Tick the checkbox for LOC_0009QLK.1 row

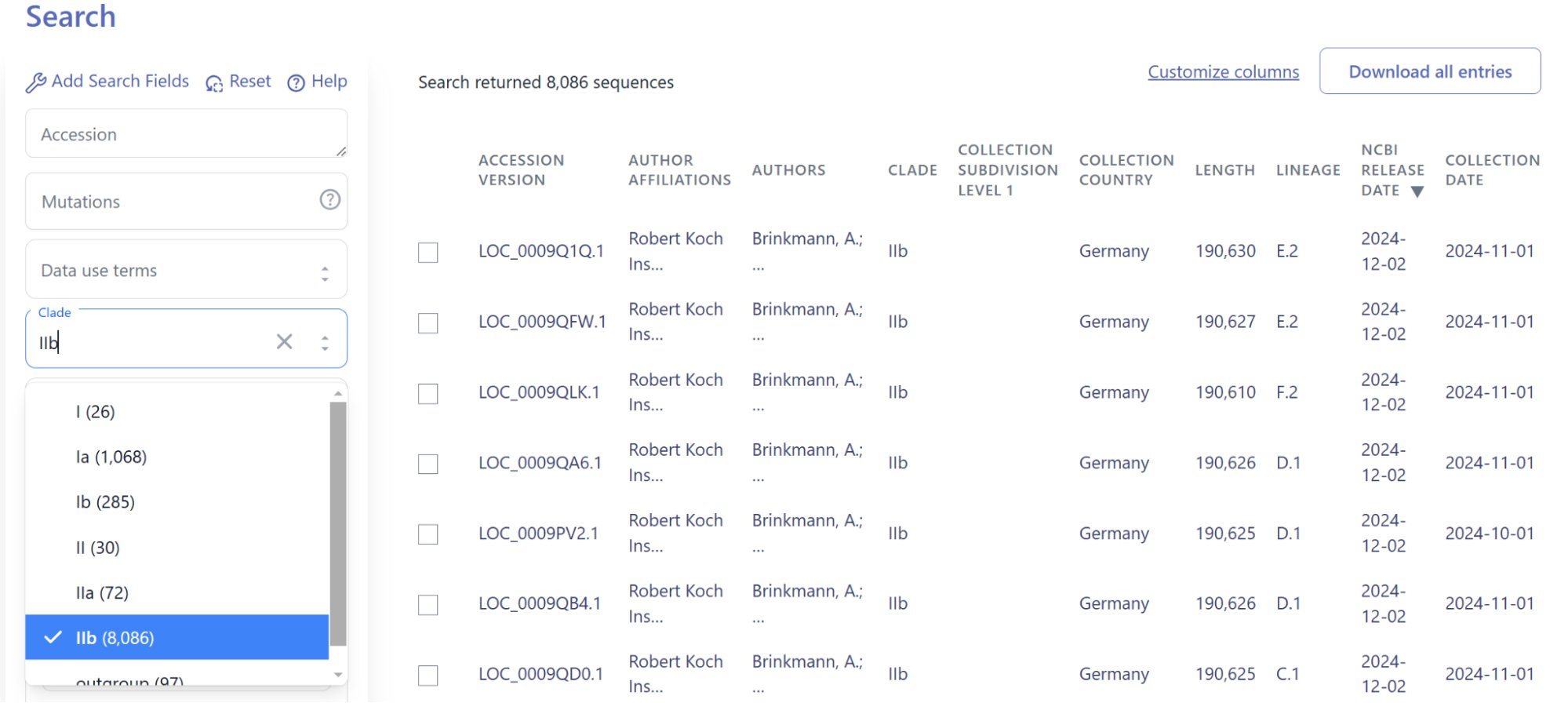[428, 394]
